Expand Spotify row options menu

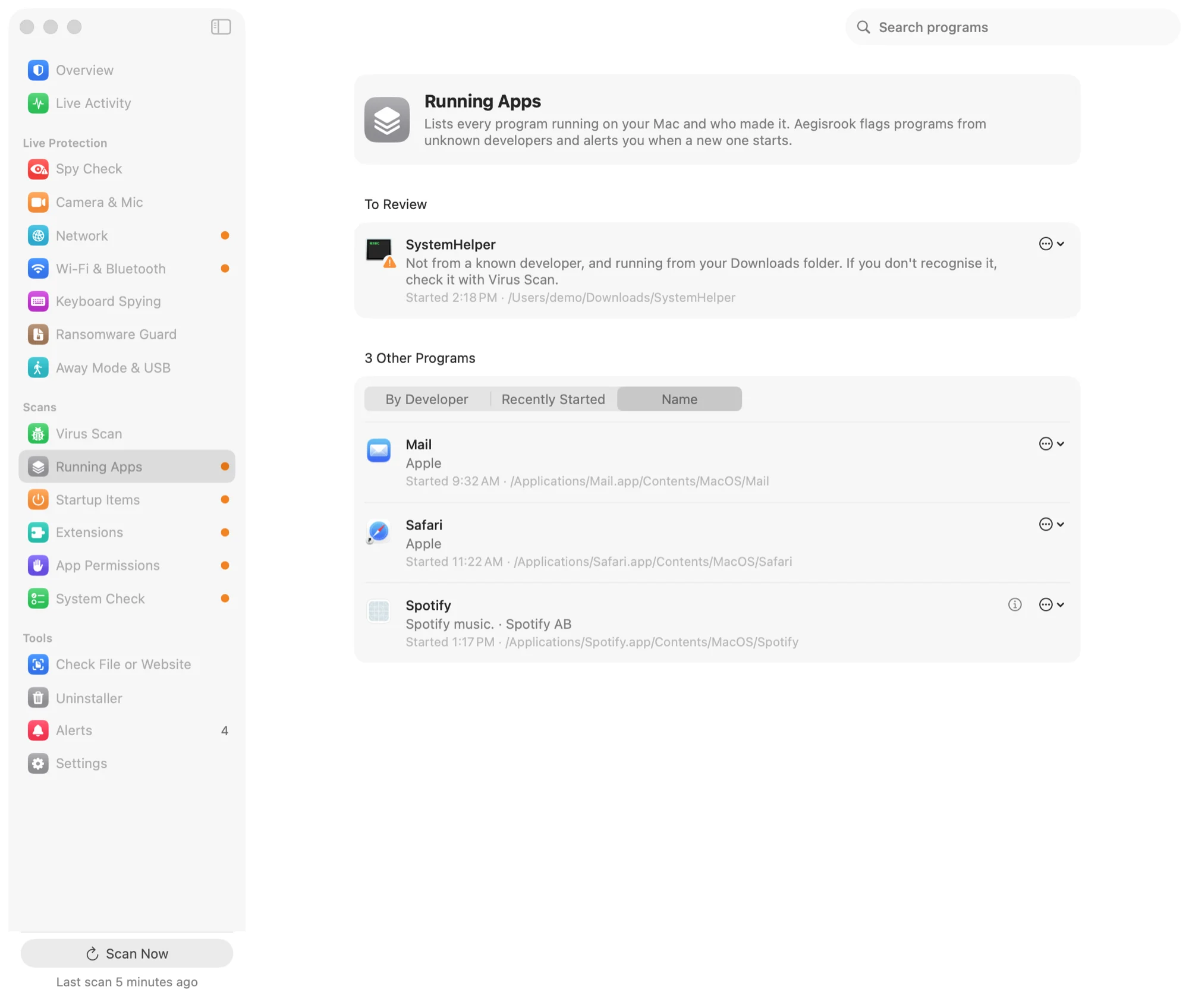(1051, 605)
